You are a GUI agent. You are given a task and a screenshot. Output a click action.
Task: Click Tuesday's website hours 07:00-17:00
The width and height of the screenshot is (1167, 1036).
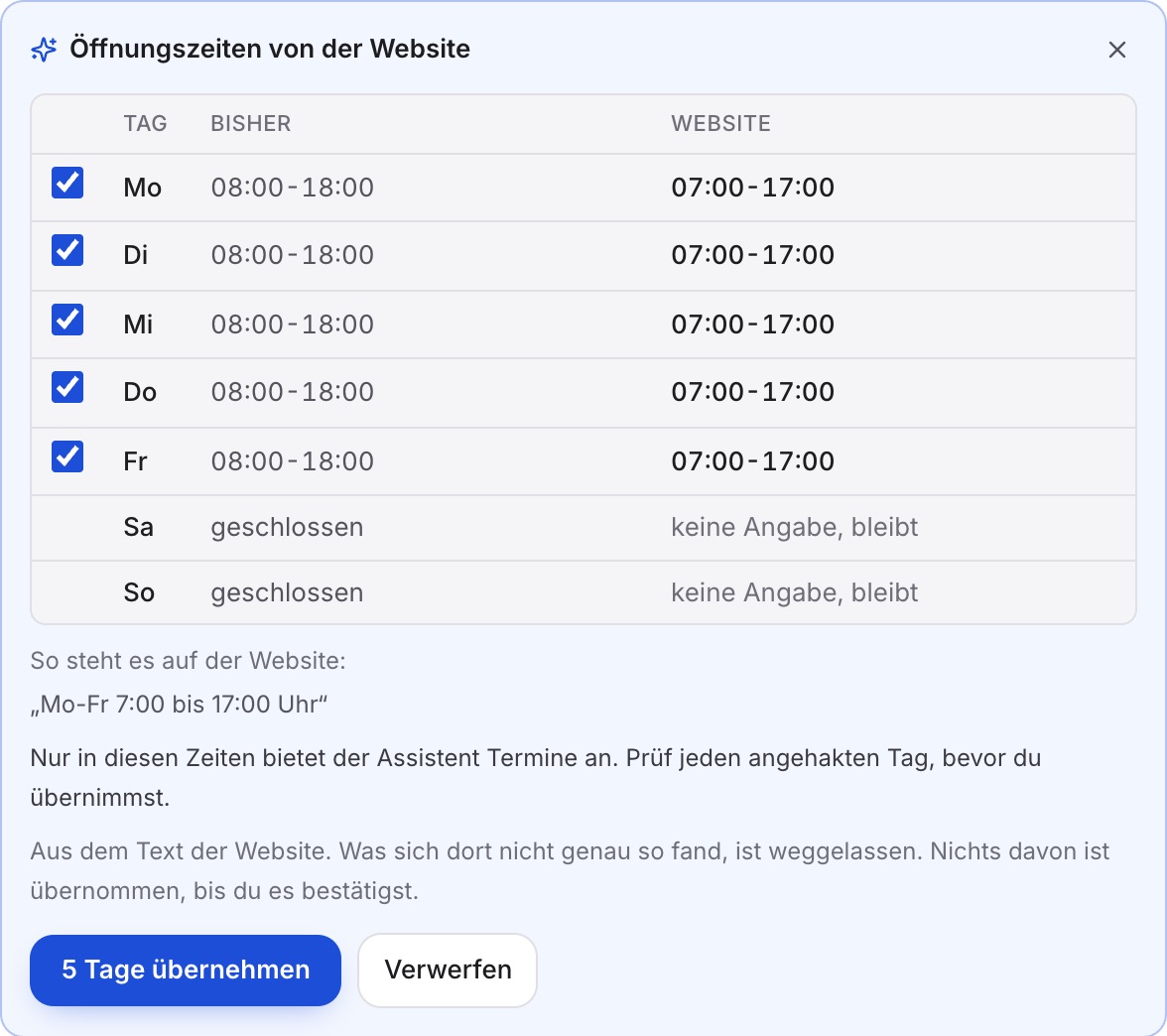pyautogui.click(x=752, y=255)
